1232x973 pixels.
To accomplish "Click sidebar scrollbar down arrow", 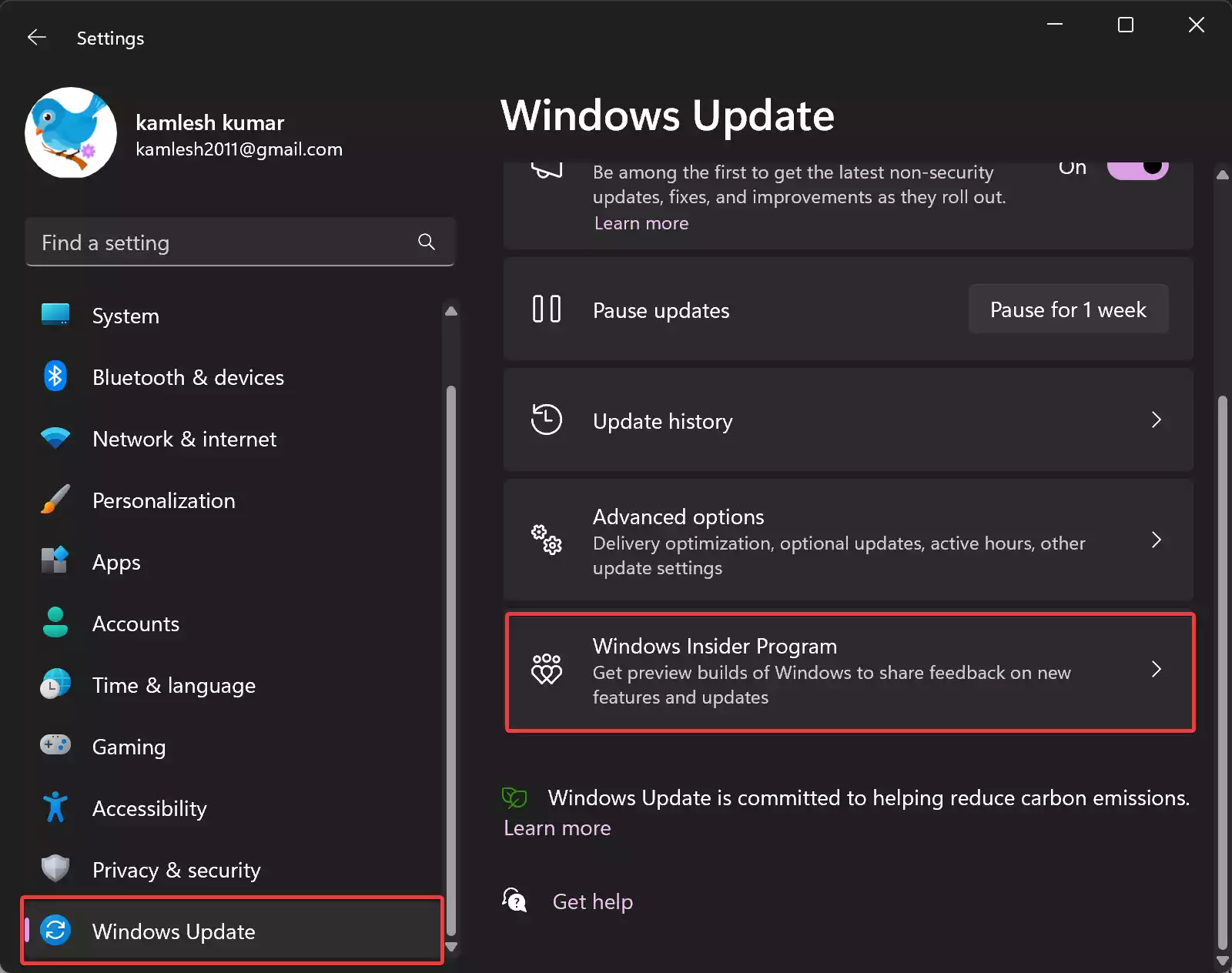I will [x=451, y=948].
